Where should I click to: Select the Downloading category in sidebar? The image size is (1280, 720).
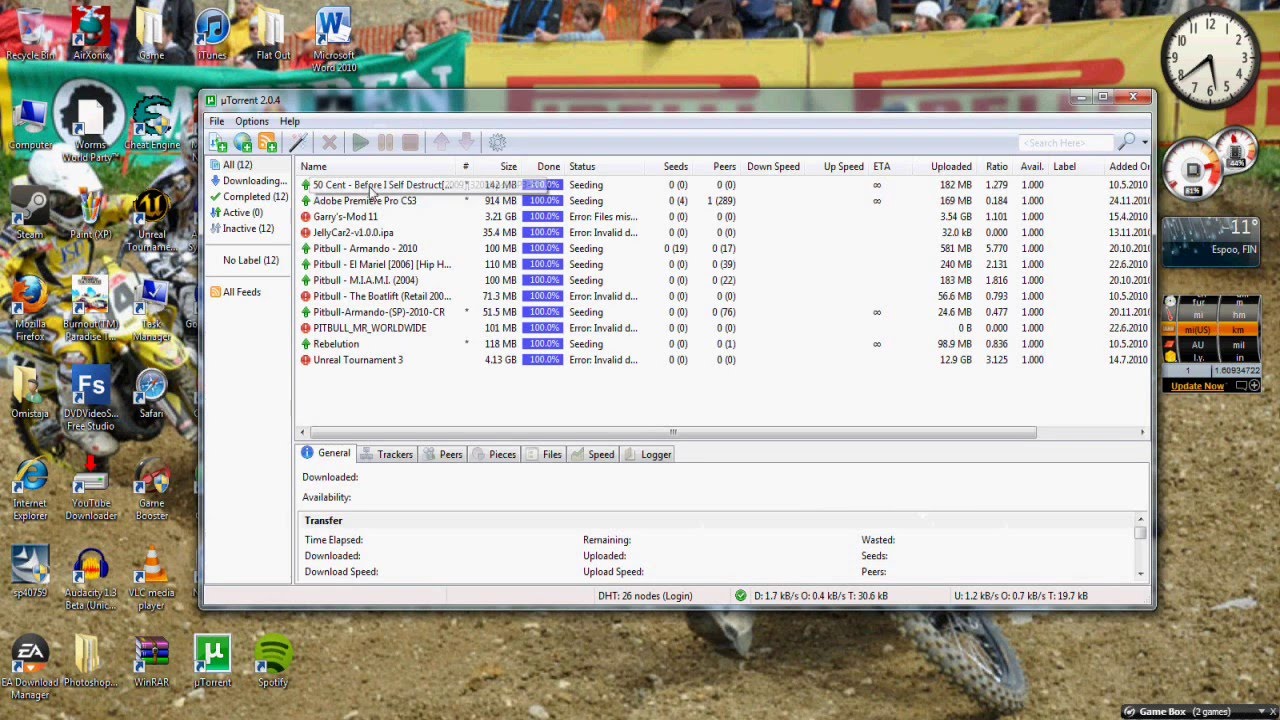coord(249,181)
